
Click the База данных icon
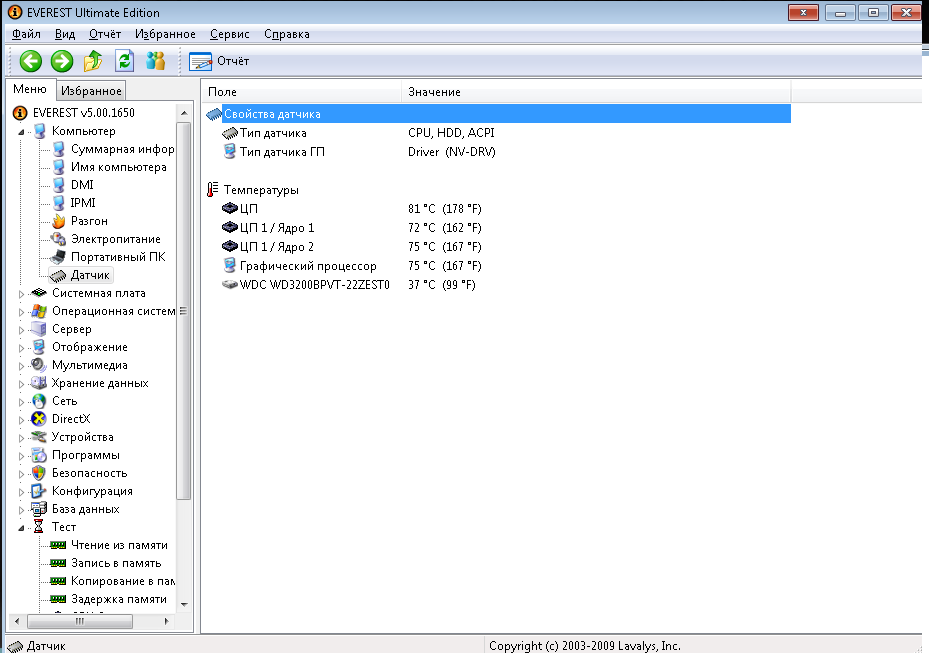pyautogui.click(x=39, y=509)
